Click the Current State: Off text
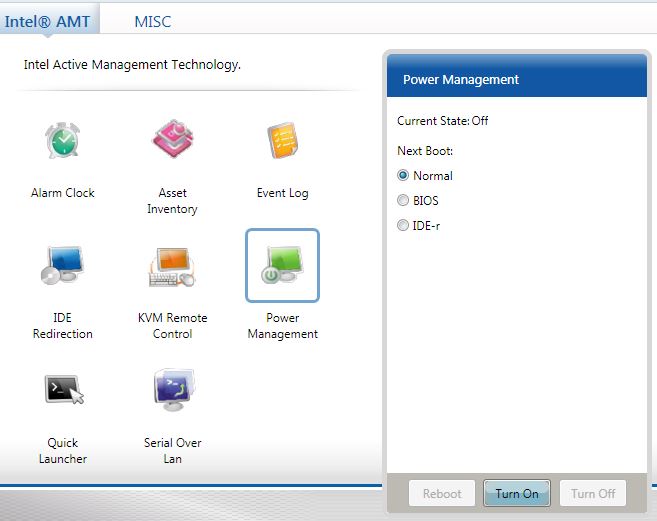This screenshot has height=521, width=657. click(442, 121)
